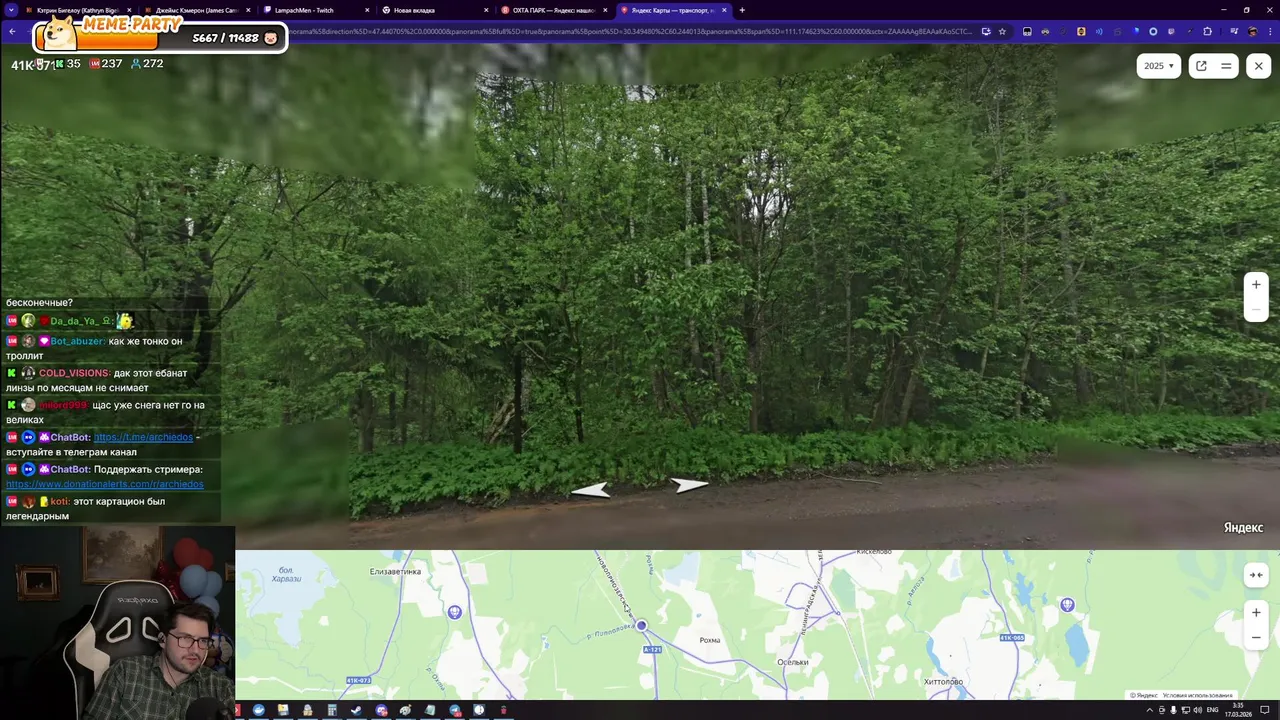Screen dimensions: 1280x720
Task: Open Условия использования link on the map
Action: 1198,695
